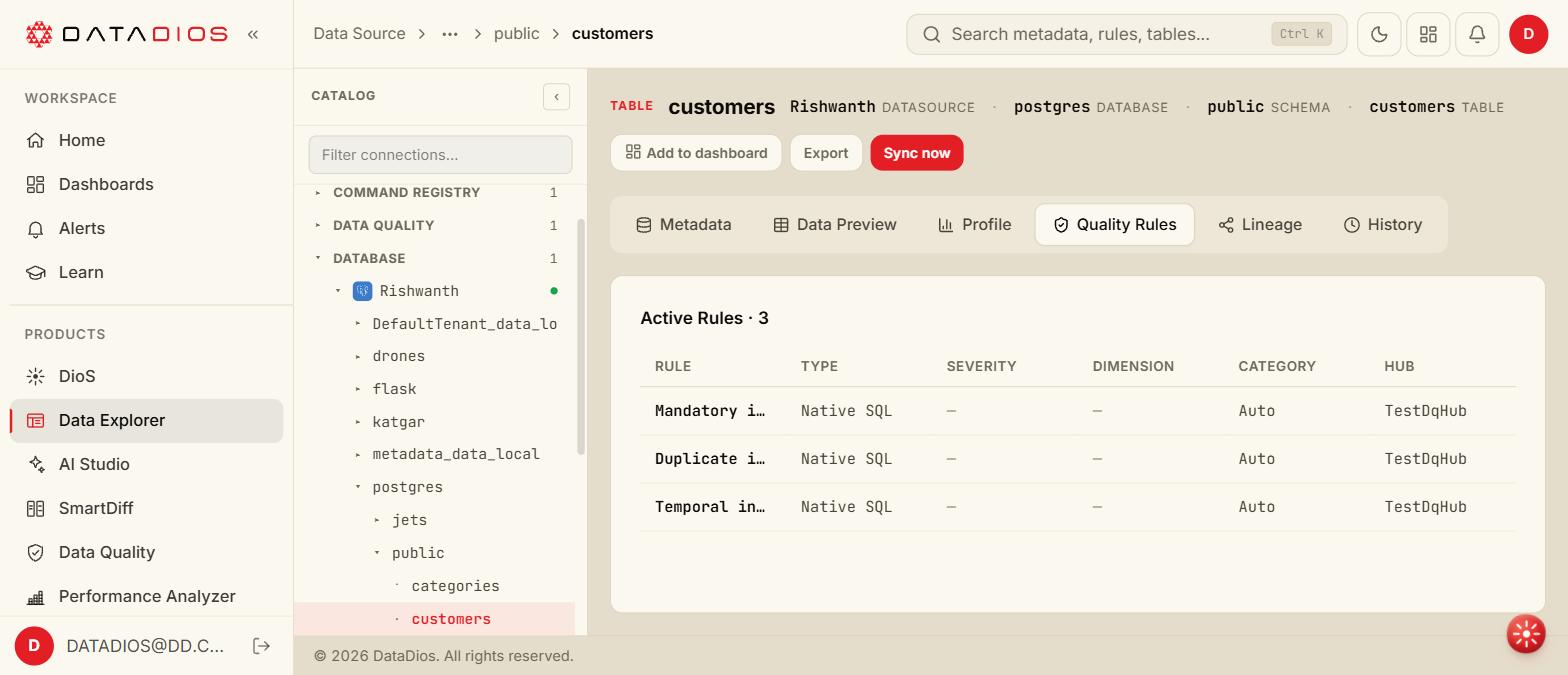
Task: Collapse DATABASE group
Action: pos(318,258)
